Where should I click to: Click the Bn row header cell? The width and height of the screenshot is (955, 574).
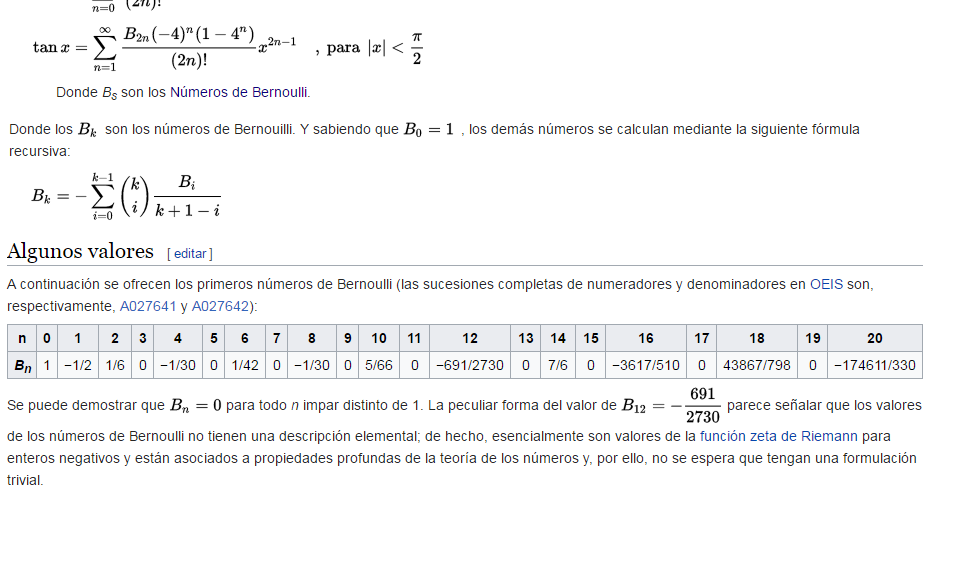click(22, 366)
